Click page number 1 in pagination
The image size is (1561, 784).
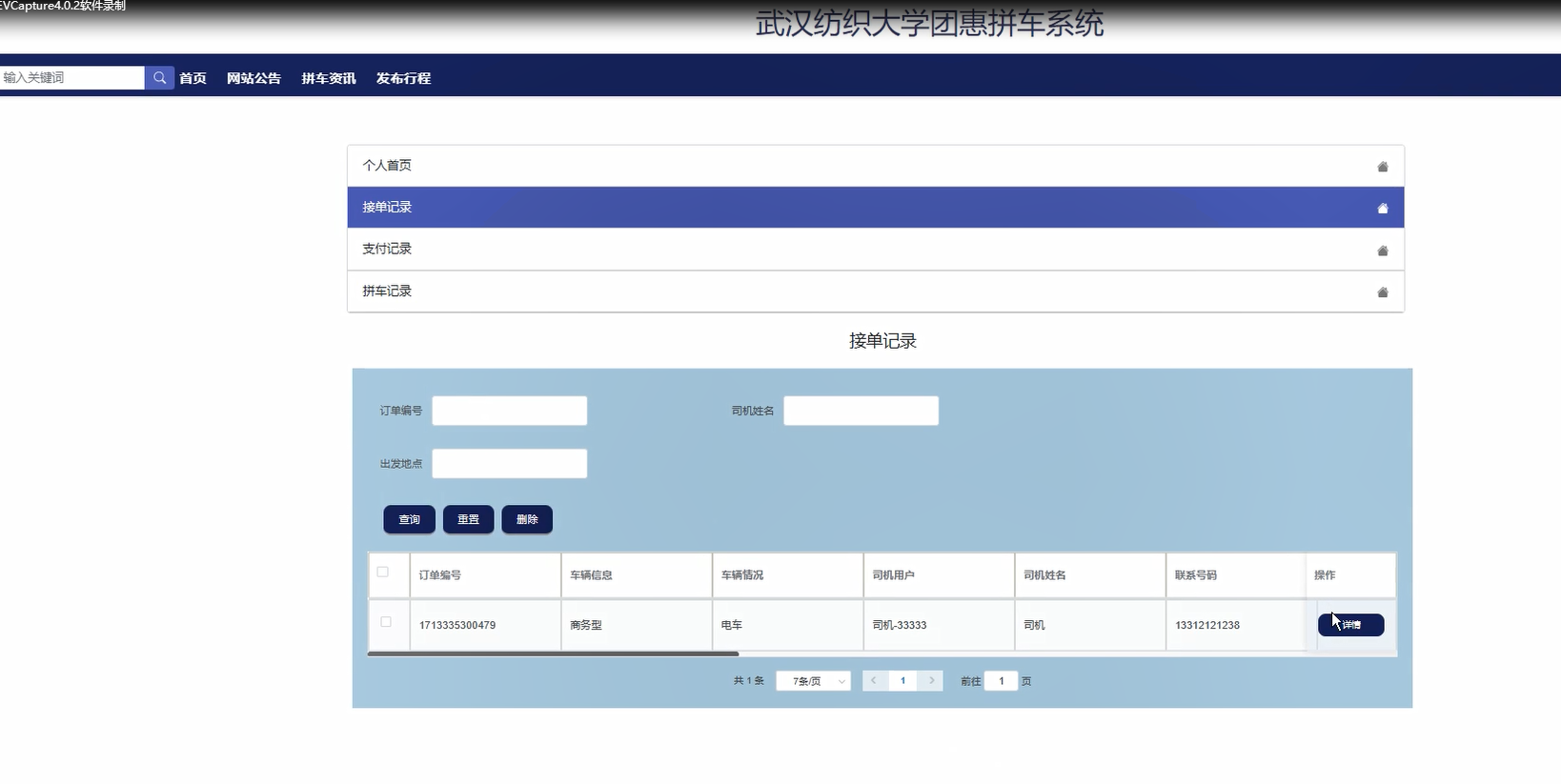tap(902, 680)
